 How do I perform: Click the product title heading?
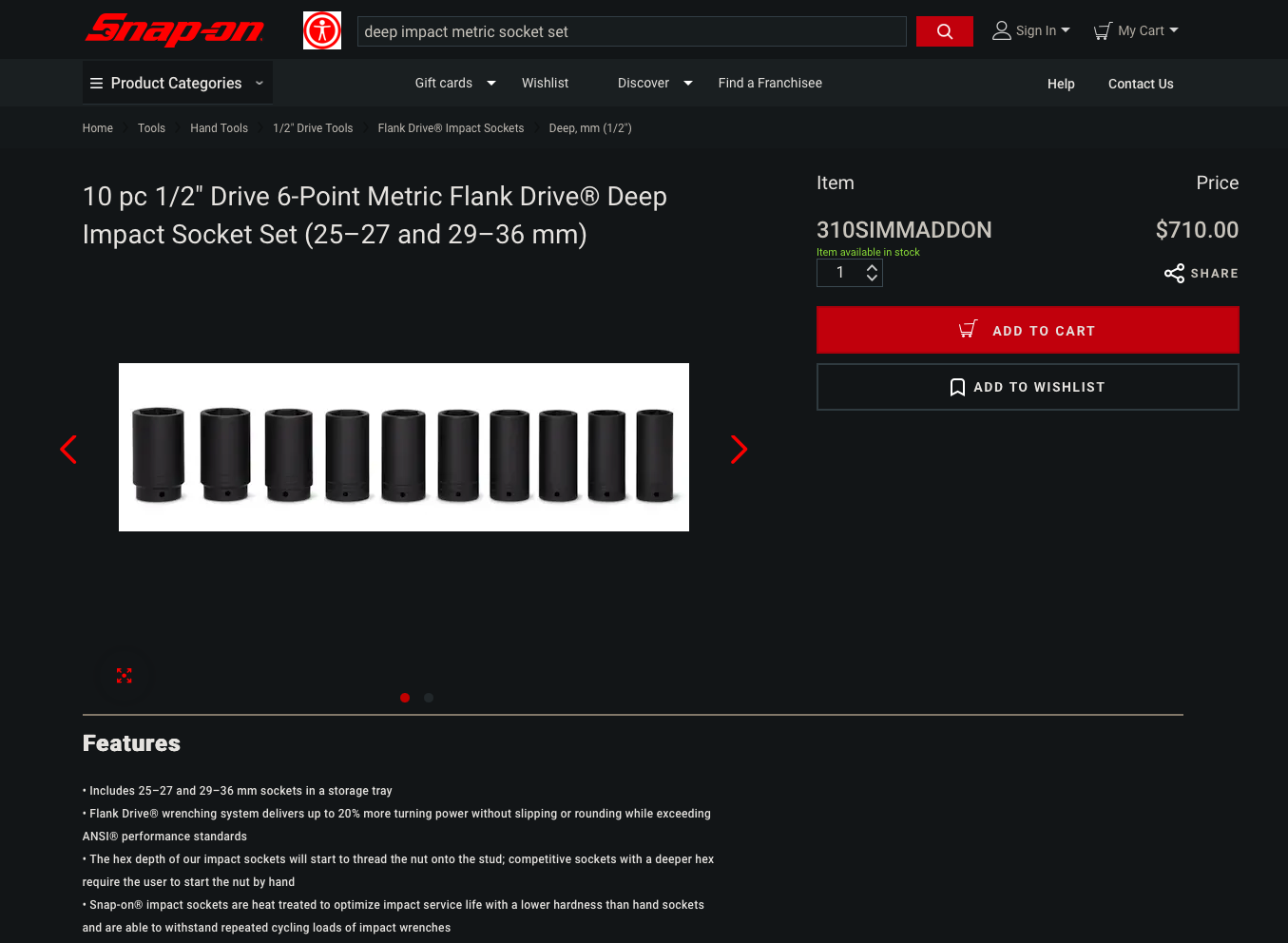point(375,215)
